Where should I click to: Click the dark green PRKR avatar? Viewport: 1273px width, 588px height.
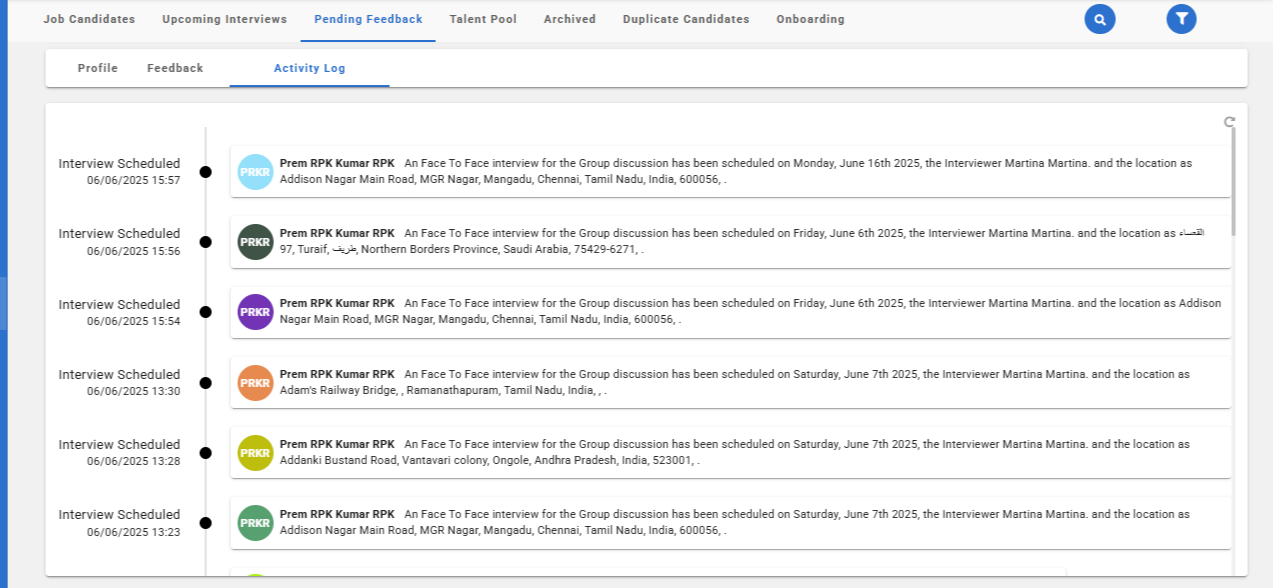(x=255, y=242)
